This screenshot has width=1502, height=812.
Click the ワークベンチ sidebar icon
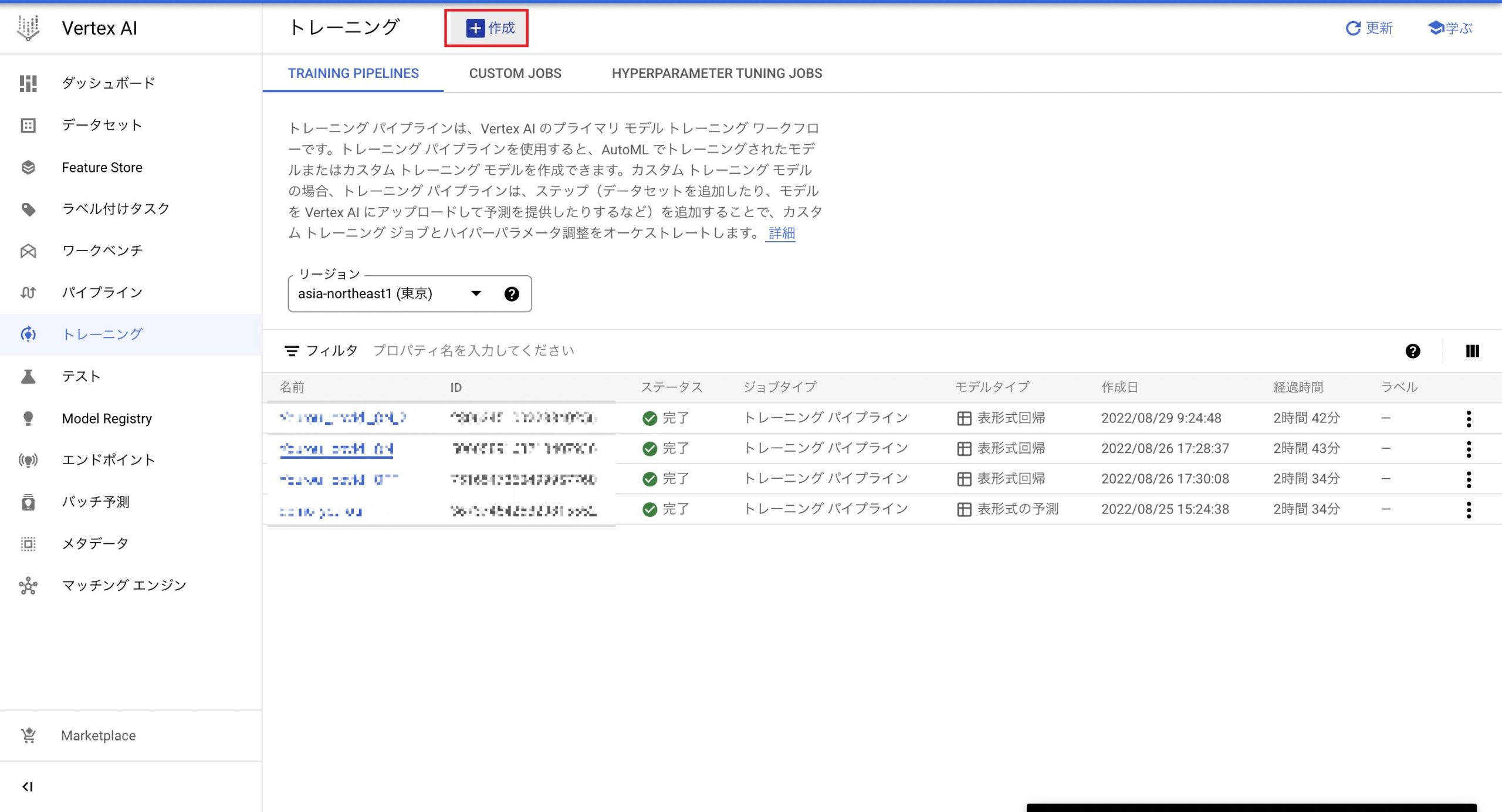click(28, 251)
